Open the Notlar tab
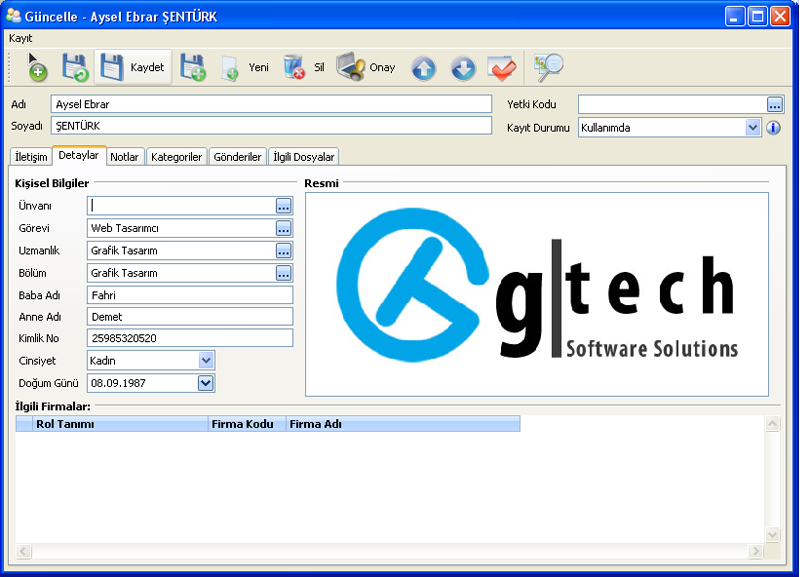 tap(124, 157)
